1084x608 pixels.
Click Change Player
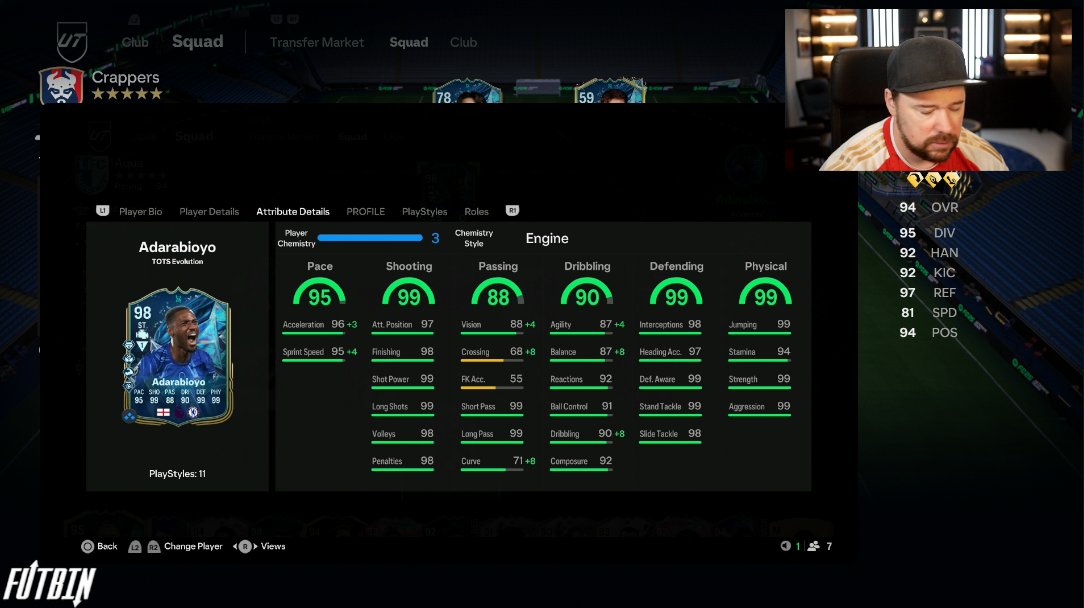193,546
